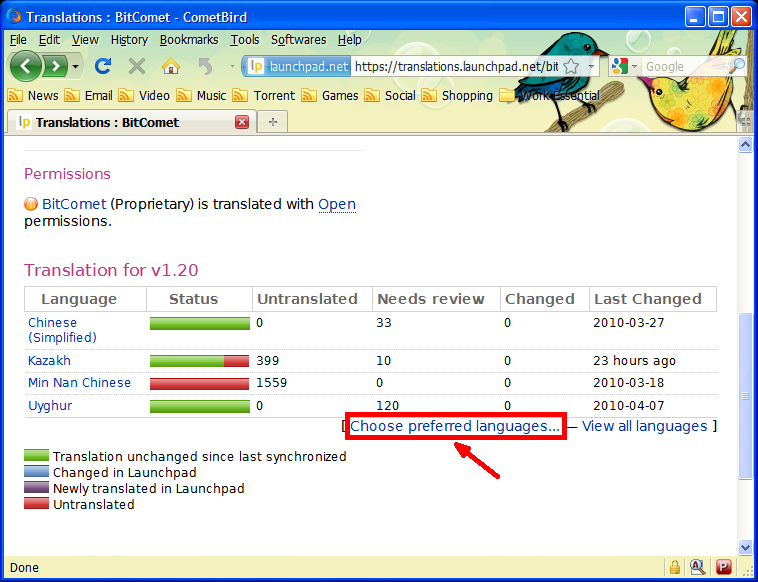The image size is (758, 582).
Task: Go to the Home page icon
Action: (x=171, y=66)
